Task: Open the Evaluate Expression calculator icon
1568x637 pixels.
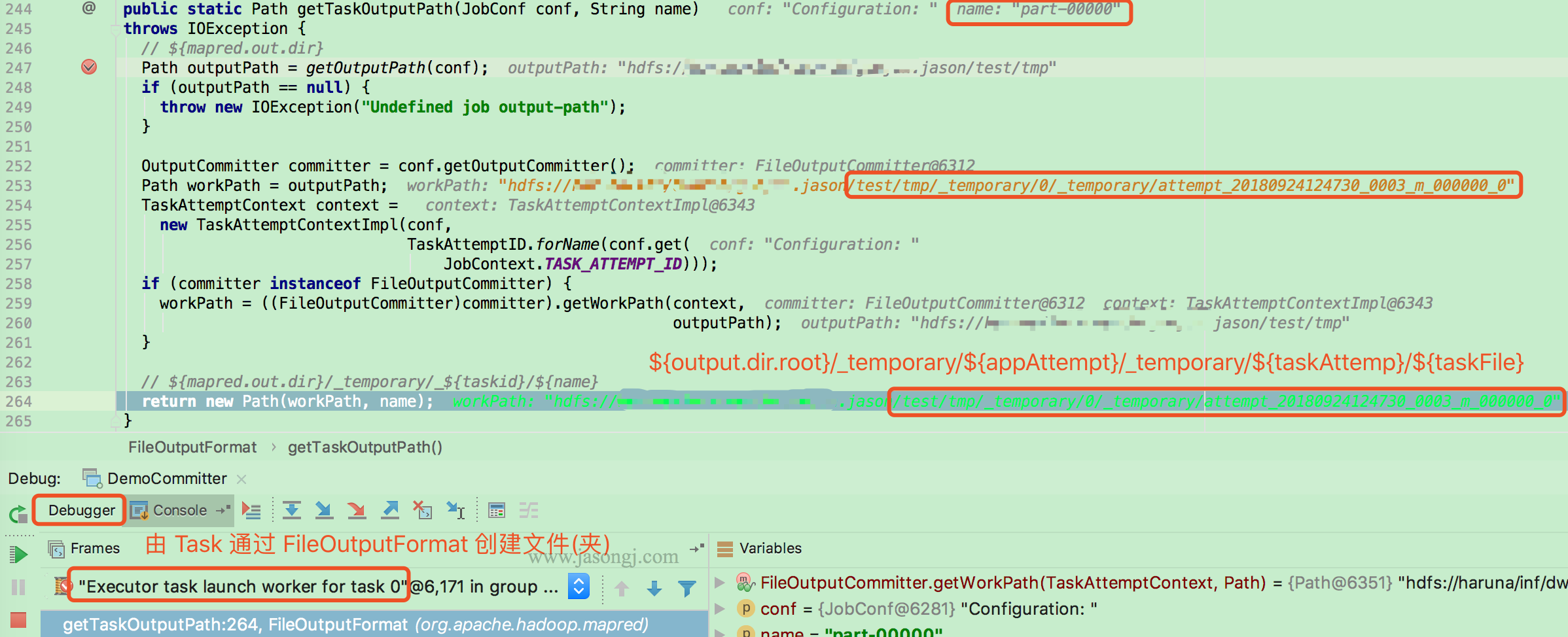Action: click(x=497, y=510)
